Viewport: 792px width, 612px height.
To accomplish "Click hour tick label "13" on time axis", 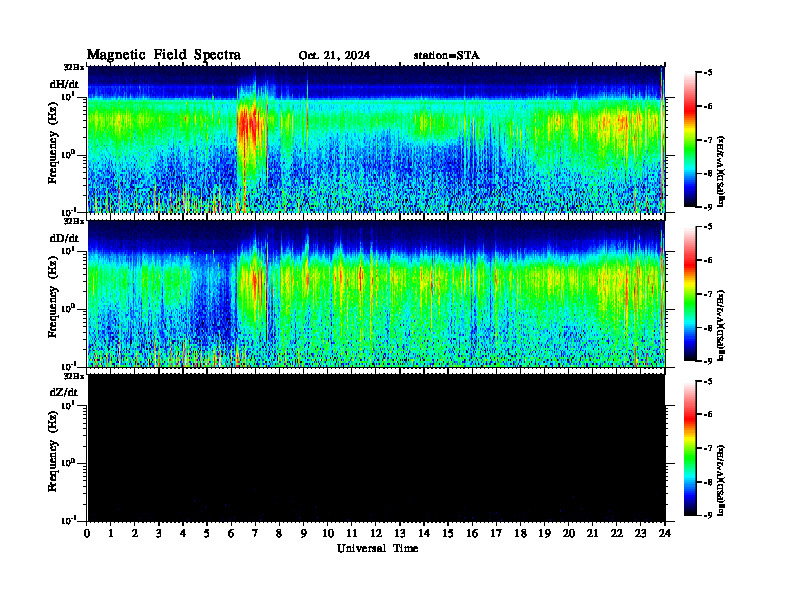I will tap(400, 533).
